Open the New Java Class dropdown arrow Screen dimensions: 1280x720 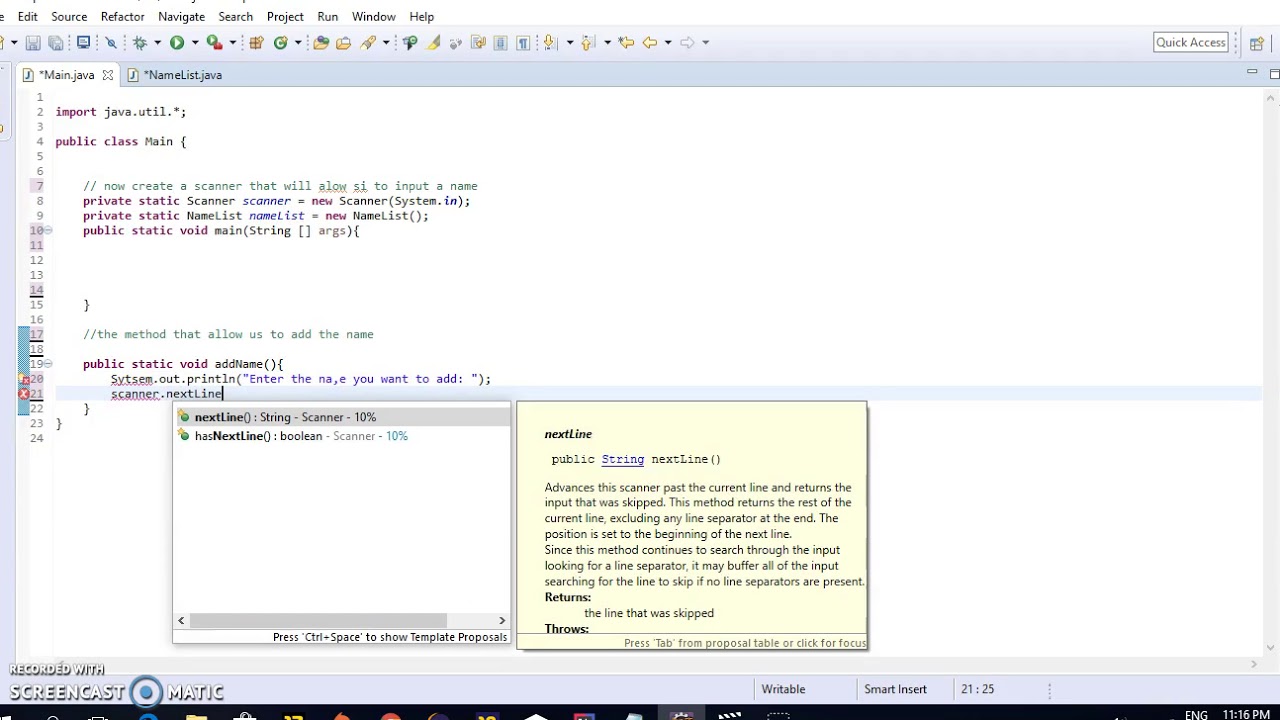[297, 42]
